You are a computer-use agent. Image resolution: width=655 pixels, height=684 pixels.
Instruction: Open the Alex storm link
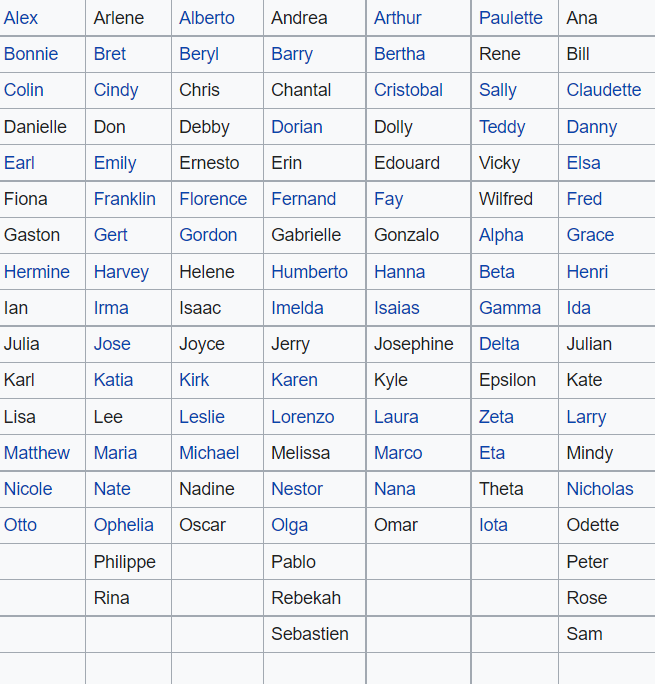[21, 18]
